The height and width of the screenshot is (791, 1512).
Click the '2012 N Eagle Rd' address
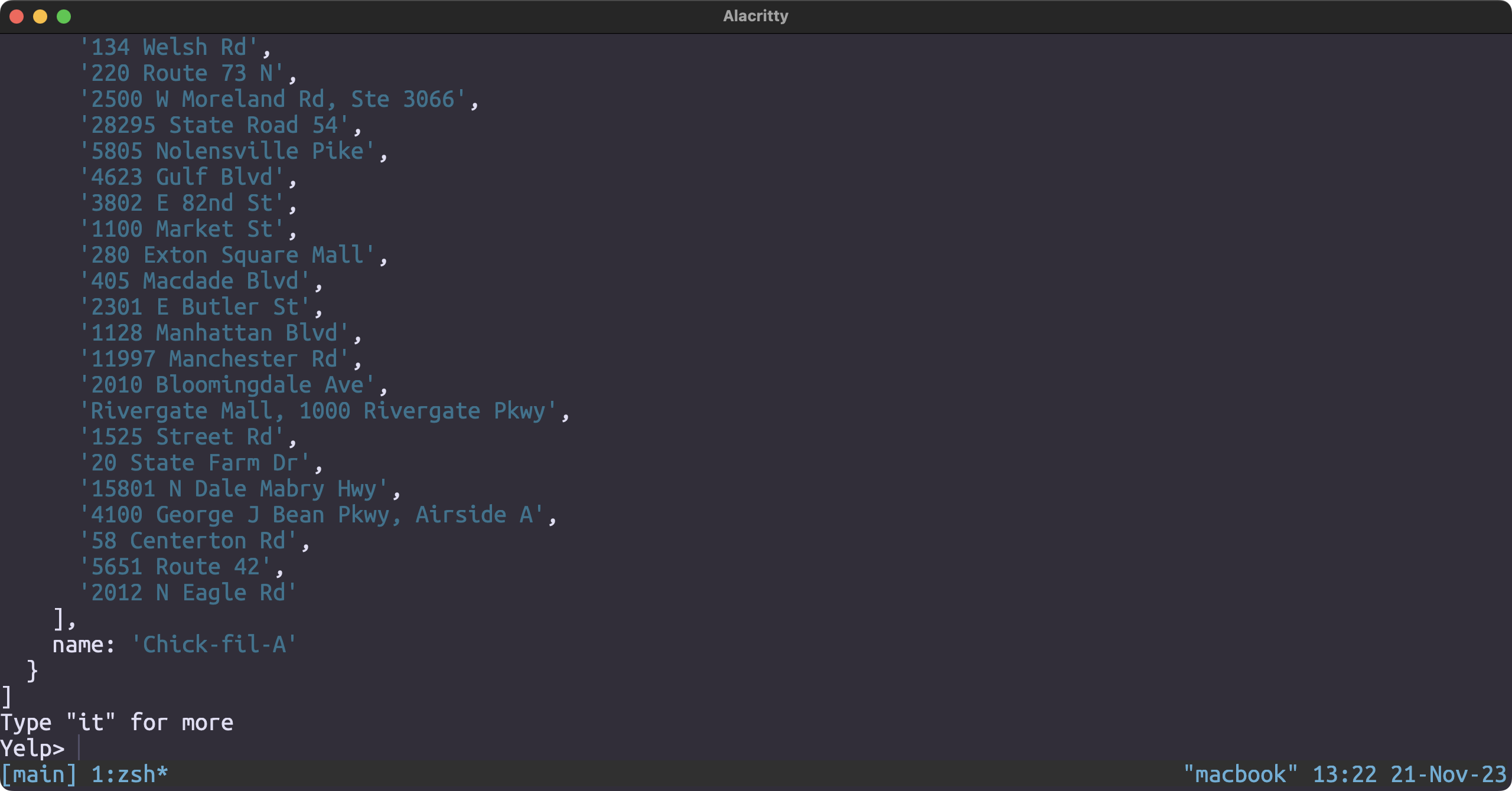(188, 593)
